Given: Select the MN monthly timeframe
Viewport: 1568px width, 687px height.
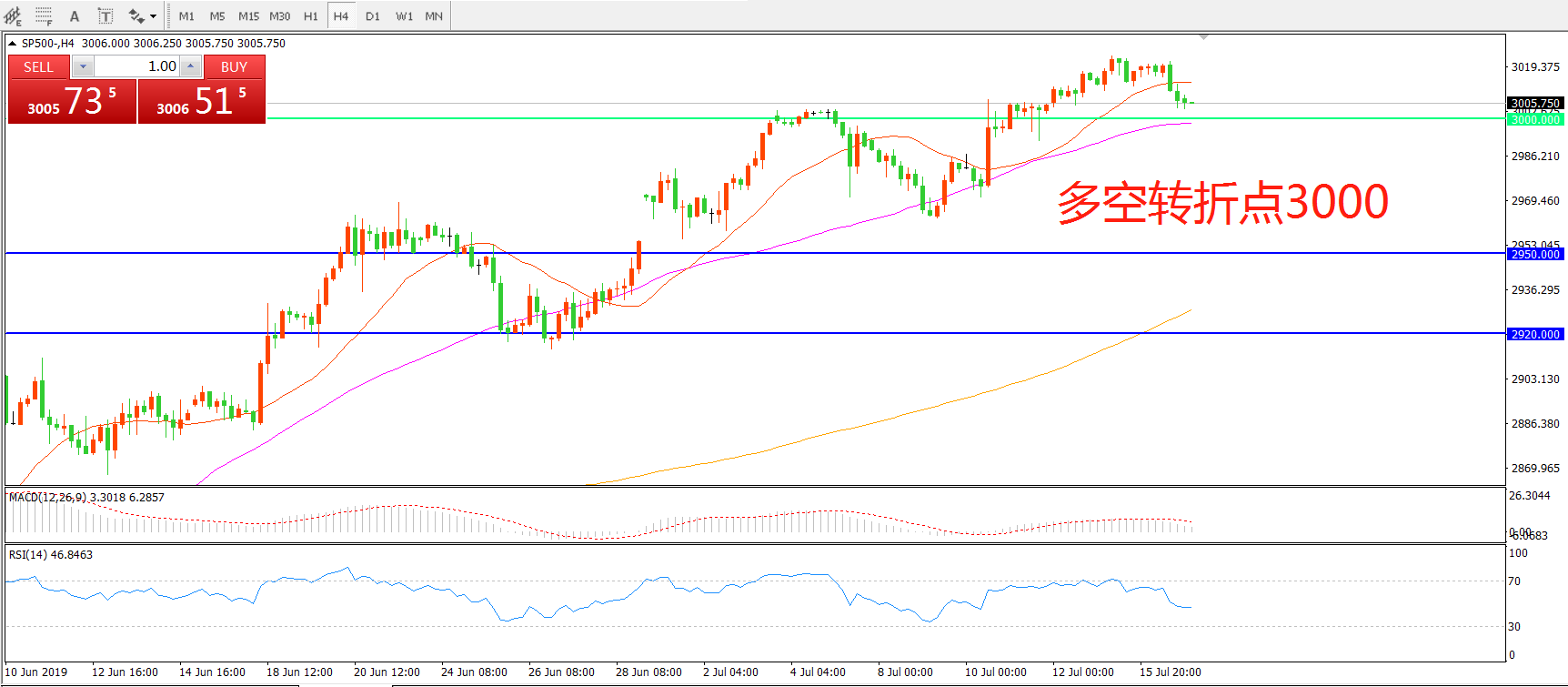Looking at the screenshot, I should click(x=434, y=16).
